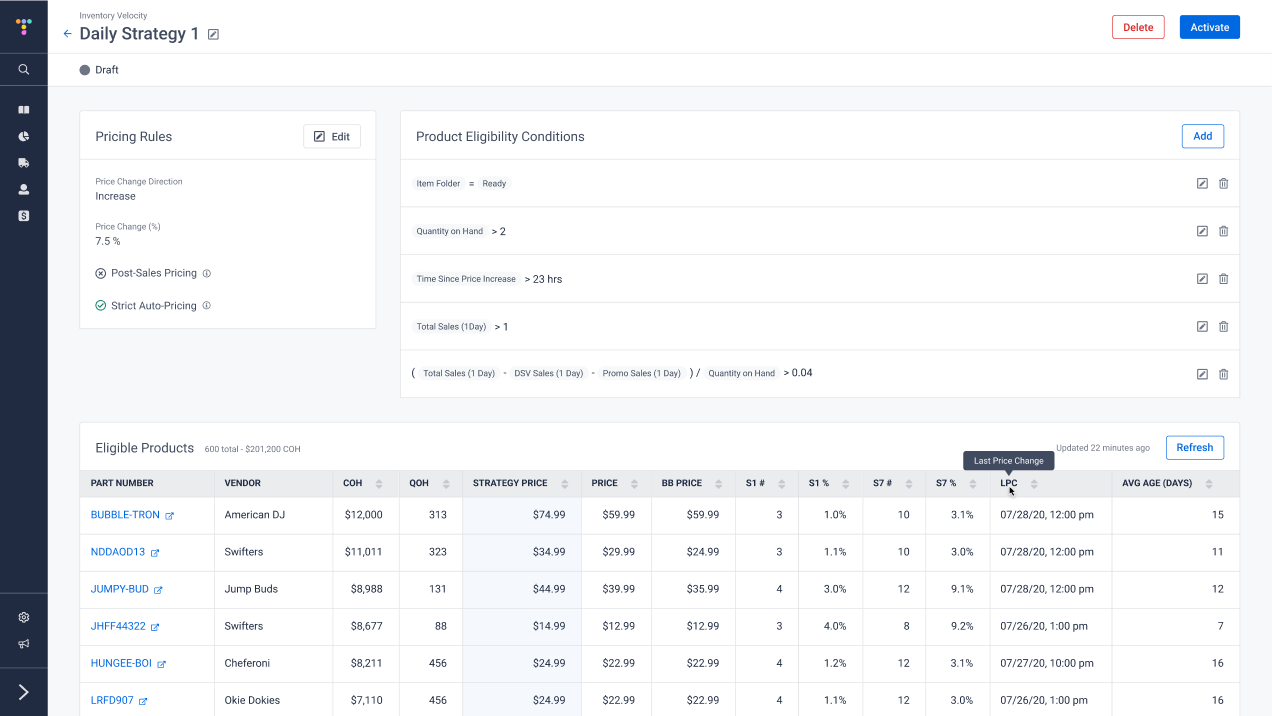Image resolution: width=1272 pixels, height=716 pixels.
Task: Delete the Item Folder condition via trash icon
Action: 1223,183
